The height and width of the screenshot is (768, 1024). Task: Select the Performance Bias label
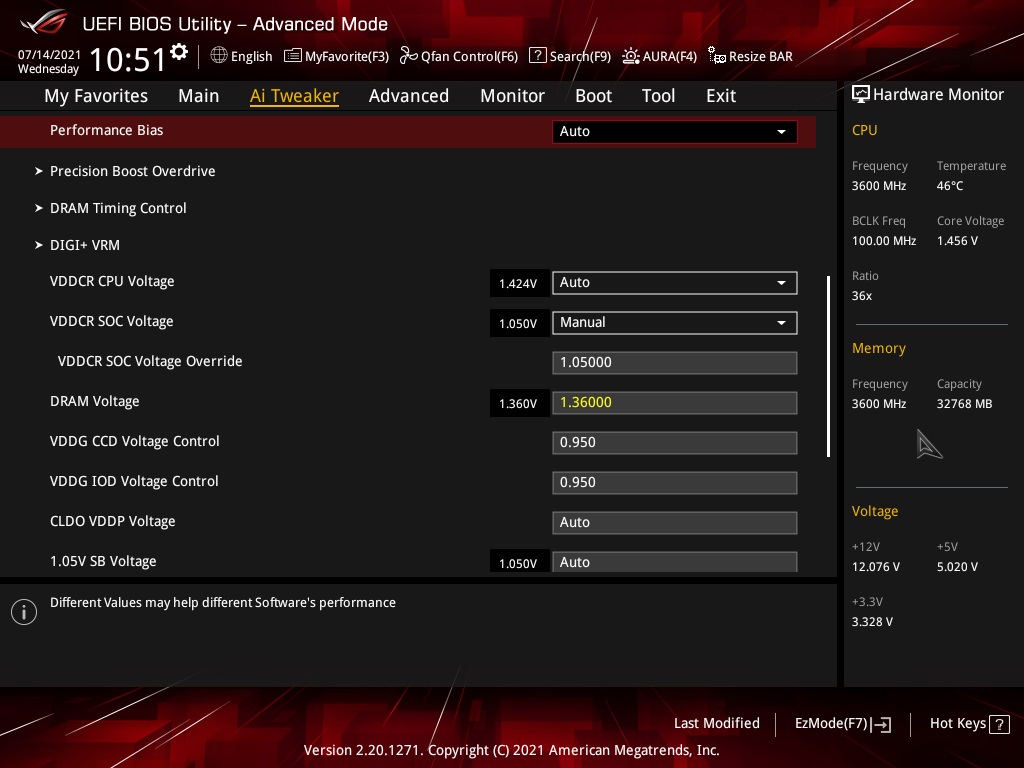point(106,131)
